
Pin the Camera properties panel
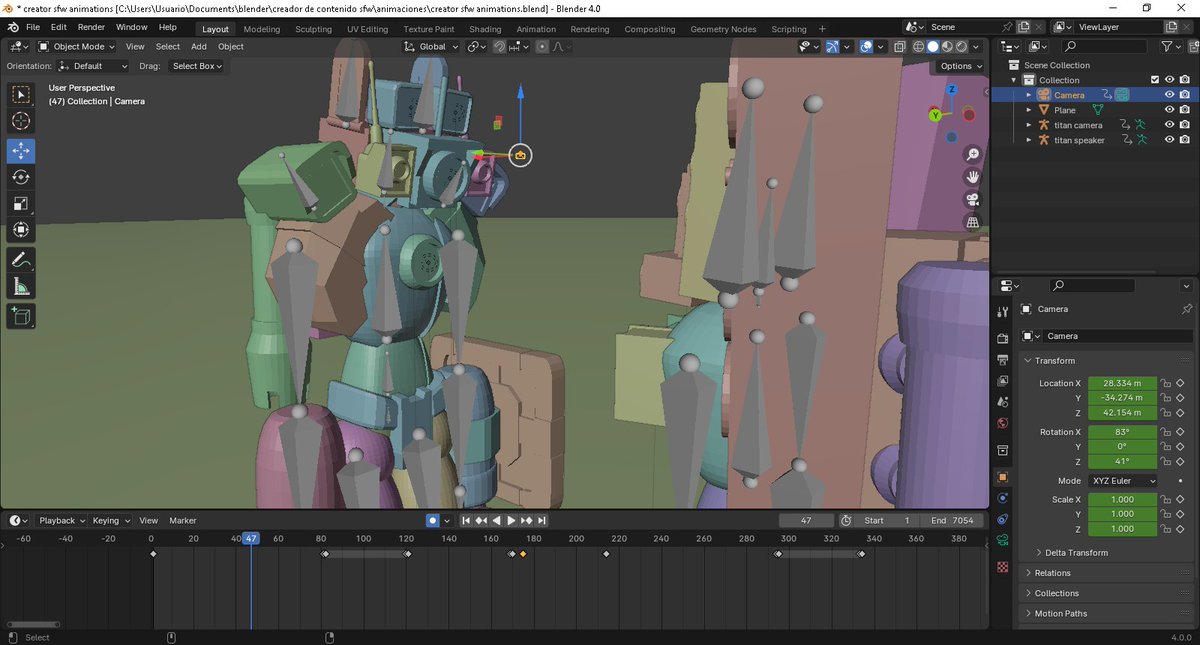(x=1186, y=309)
